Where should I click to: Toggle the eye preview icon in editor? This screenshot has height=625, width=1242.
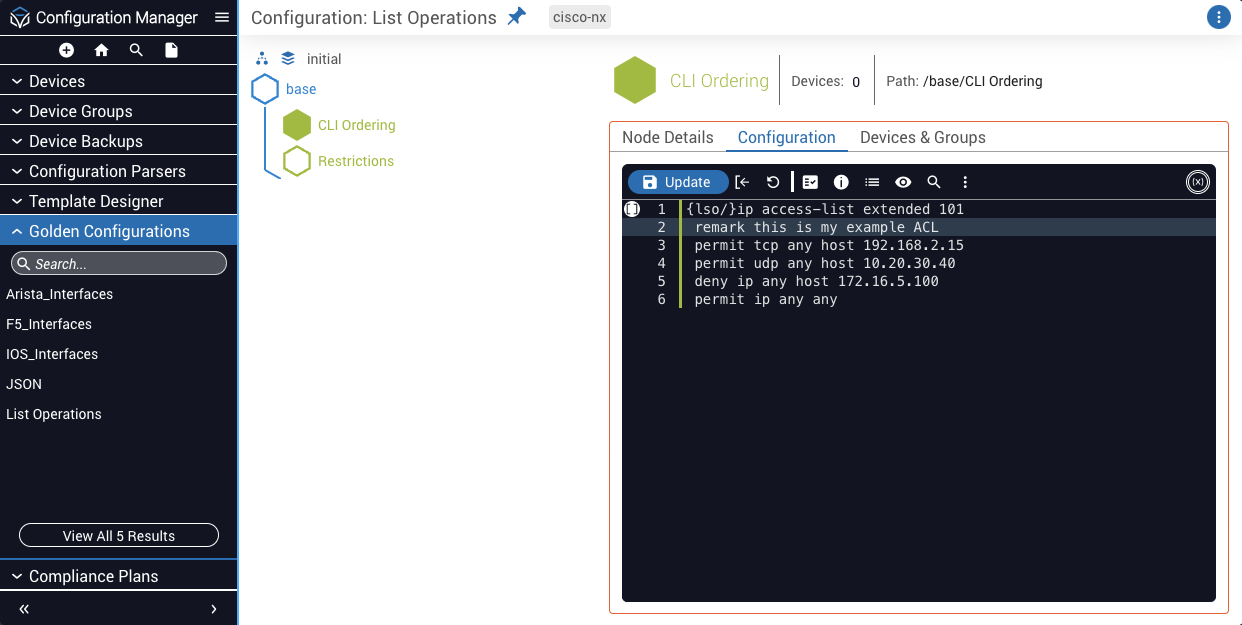pos(903,182)
